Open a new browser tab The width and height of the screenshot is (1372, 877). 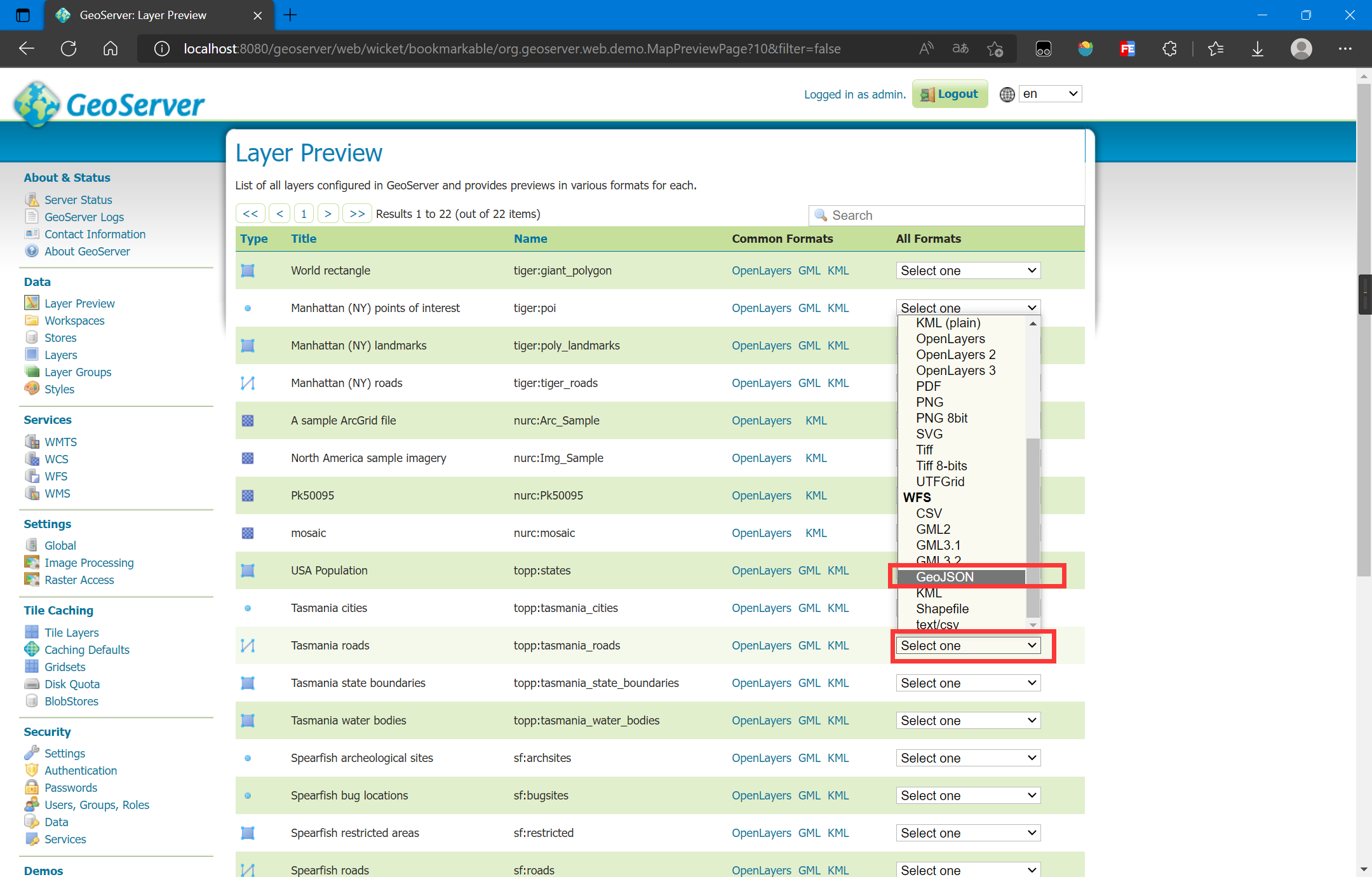(x=290, y=15)
